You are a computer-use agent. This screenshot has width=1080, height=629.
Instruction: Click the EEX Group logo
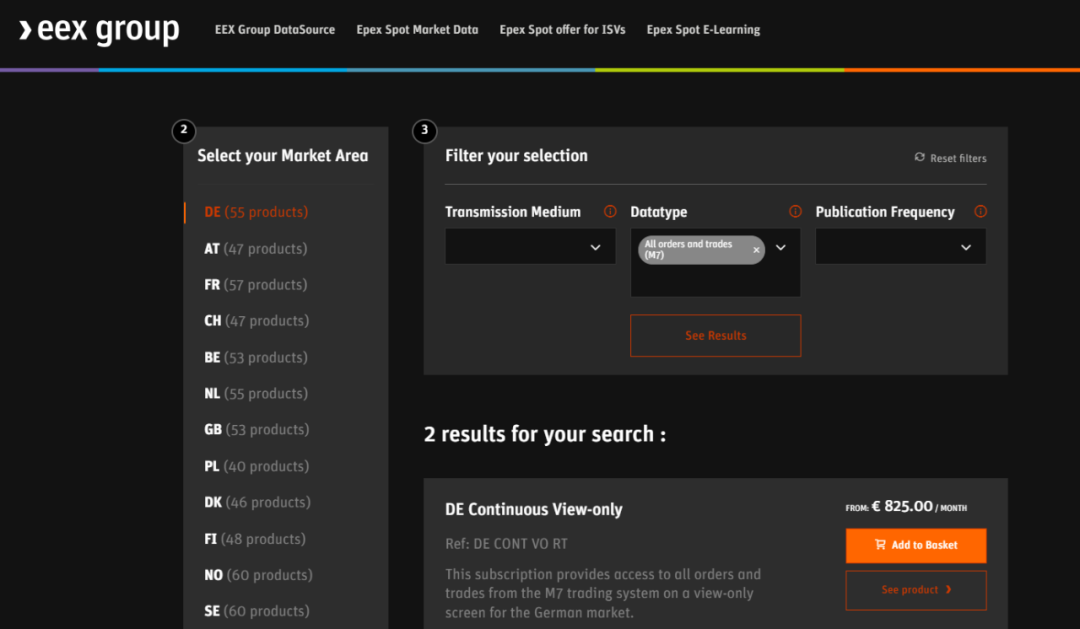98,30
